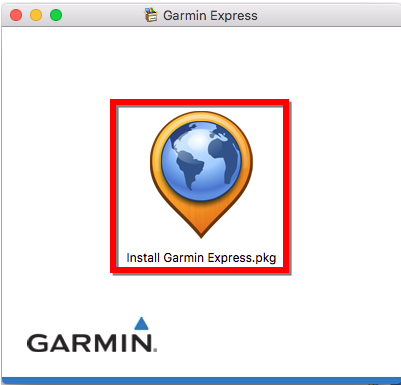401x385 pixels.
Task: Click the pointed bottom tip of the orange pin
Action: [201, 233]
